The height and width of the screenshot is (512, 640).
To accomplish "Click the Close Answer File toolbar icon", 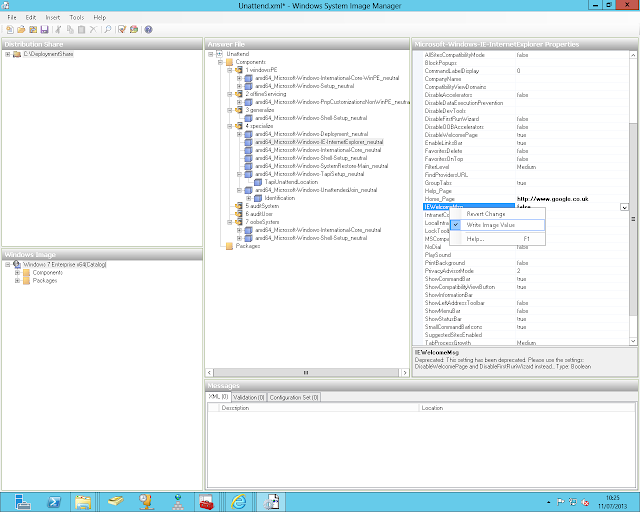I will 33,29.
